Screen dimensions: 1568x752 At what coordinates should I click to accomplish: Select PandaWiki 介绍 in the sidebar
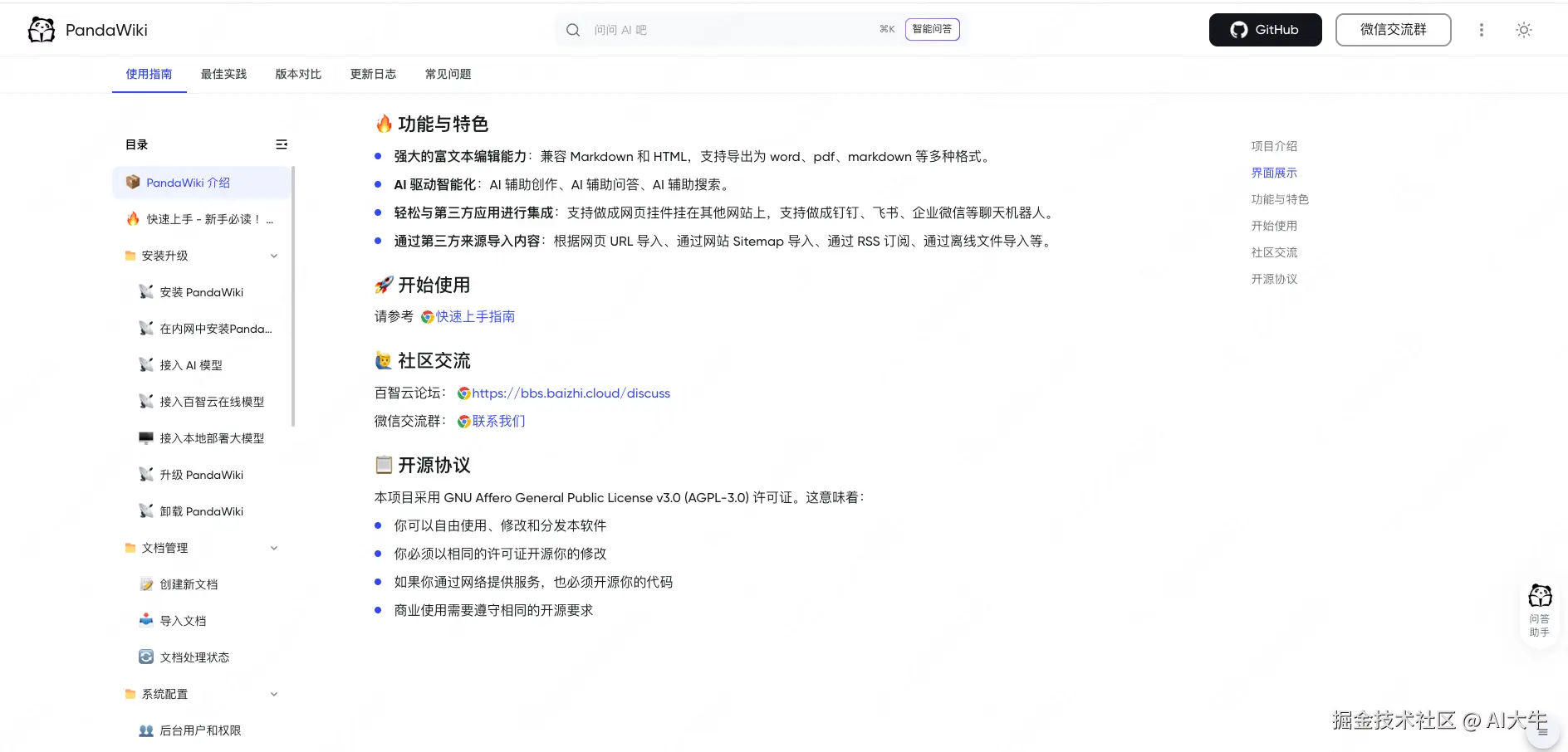pyautogui.click(x=201, y=183)
